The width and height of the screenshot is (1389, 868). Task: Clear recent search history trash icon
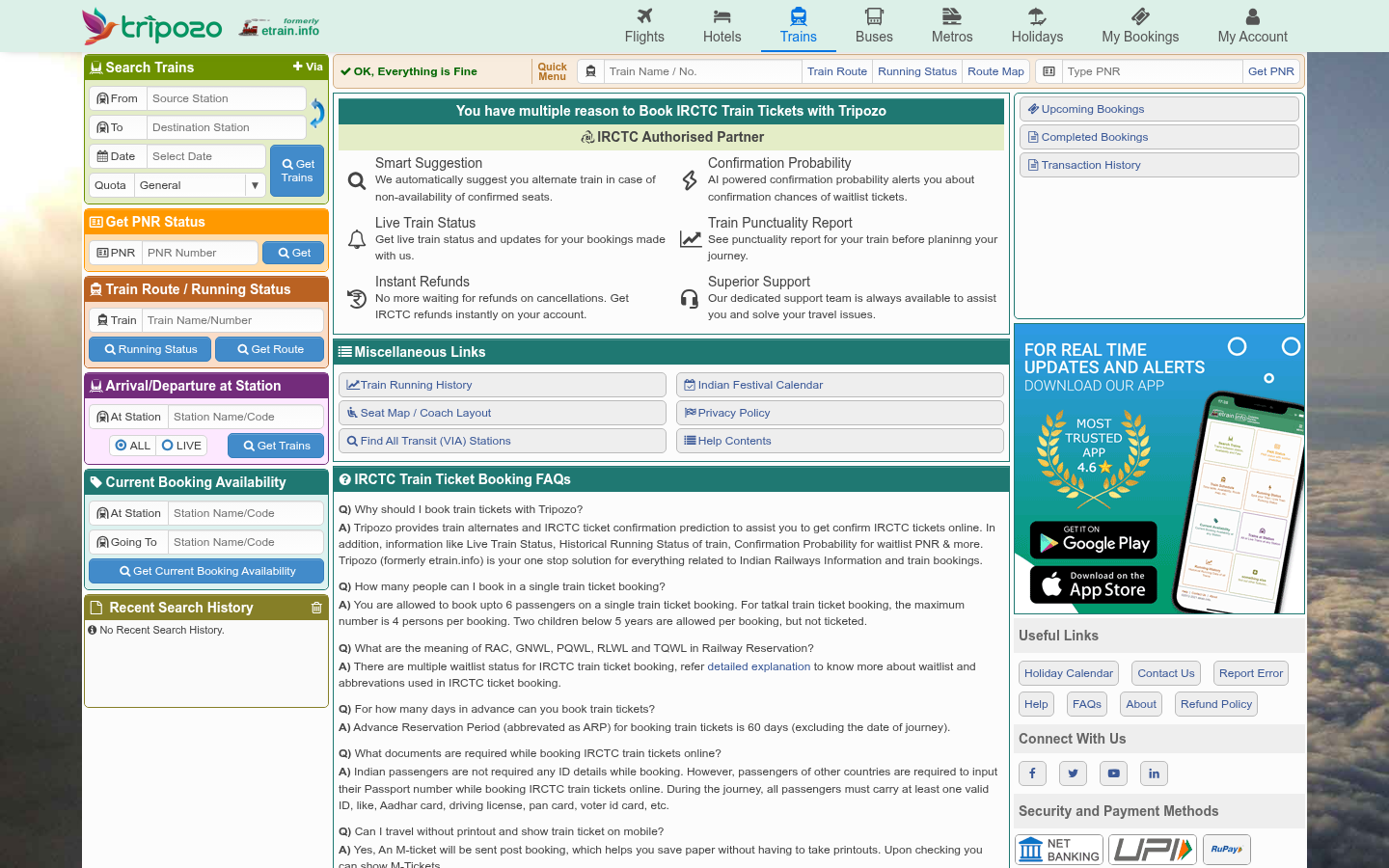click(316, 608)
